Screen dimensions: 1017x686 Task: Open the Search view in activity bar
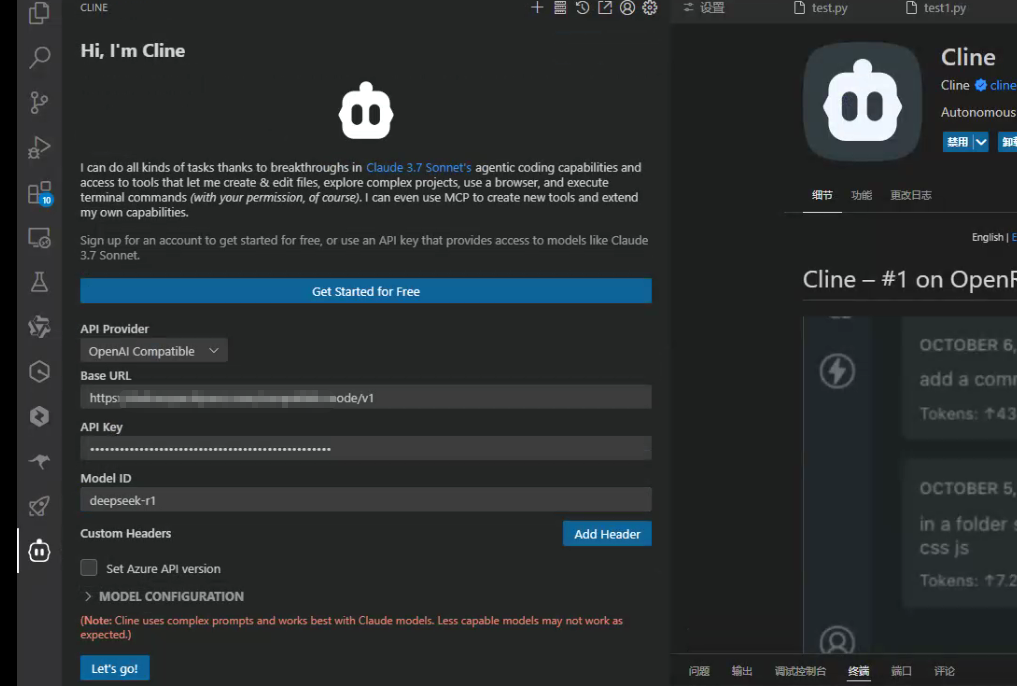[39, 57]
